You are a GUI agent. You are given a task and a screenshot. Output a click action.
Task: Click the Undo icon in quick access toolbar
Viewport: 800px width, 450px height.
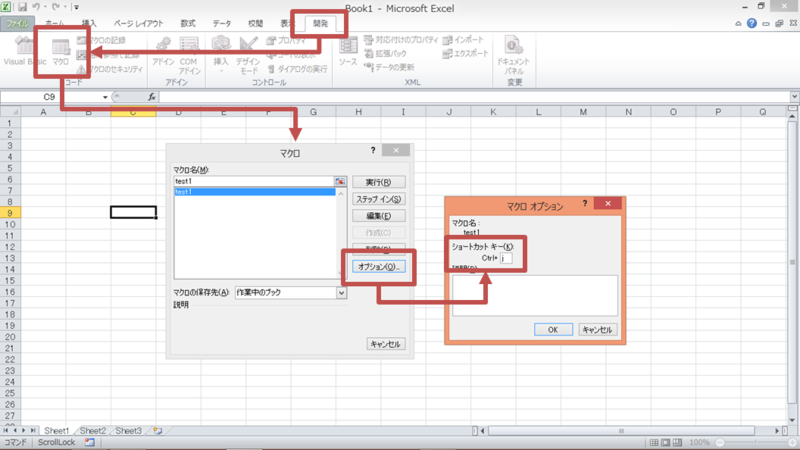[x=36, y=7]
